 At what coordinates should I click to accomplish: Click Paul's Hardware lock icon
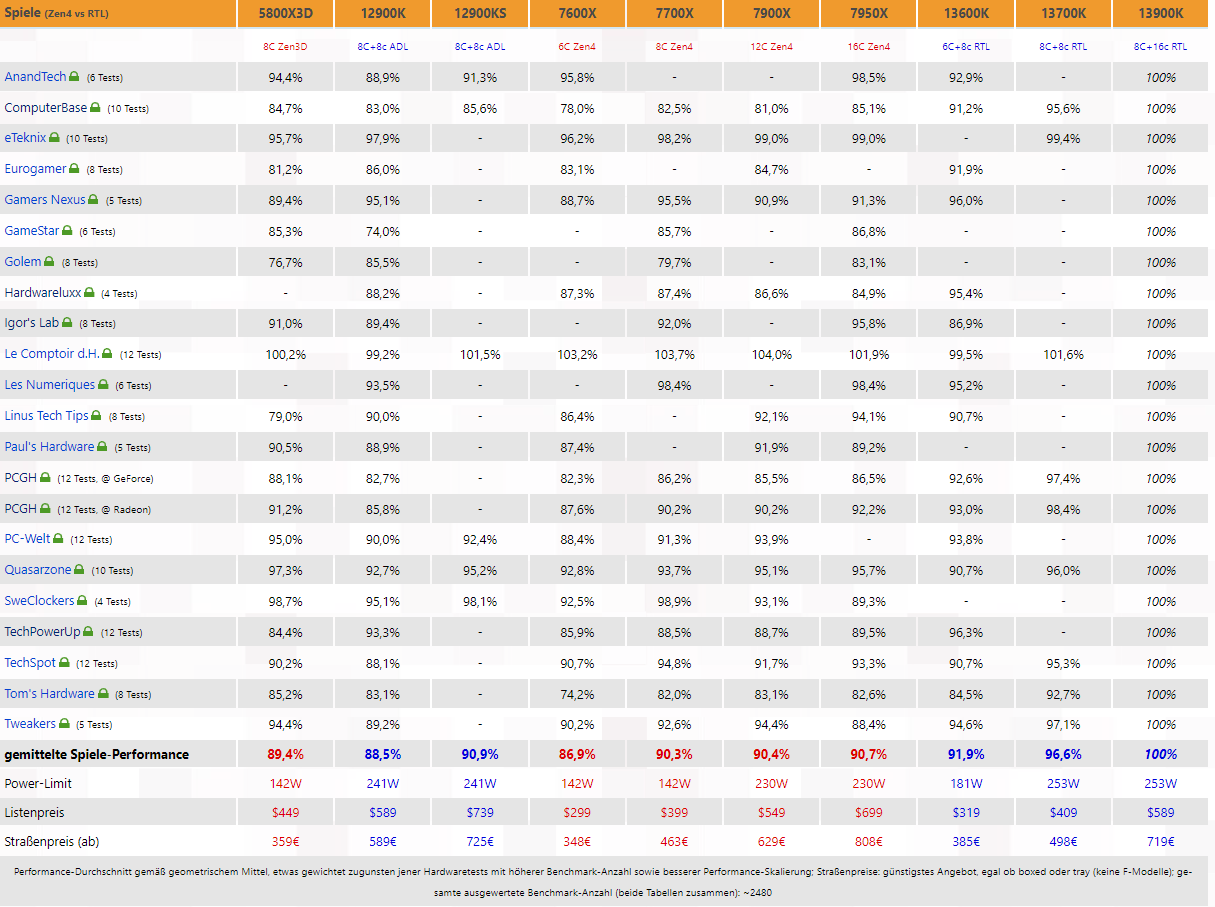point(102,447)
